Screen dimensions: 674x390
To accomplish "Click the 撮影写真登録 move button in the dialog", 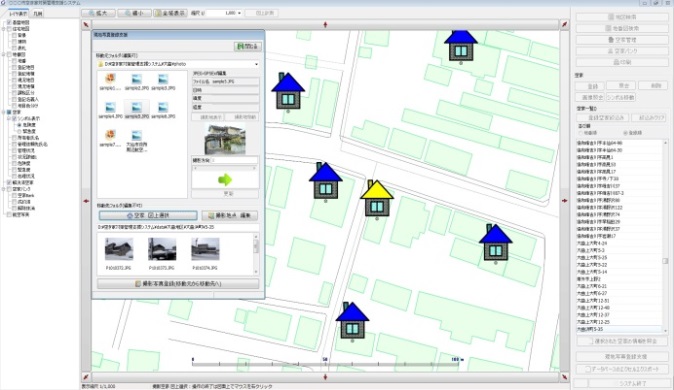I will (178, 284).
